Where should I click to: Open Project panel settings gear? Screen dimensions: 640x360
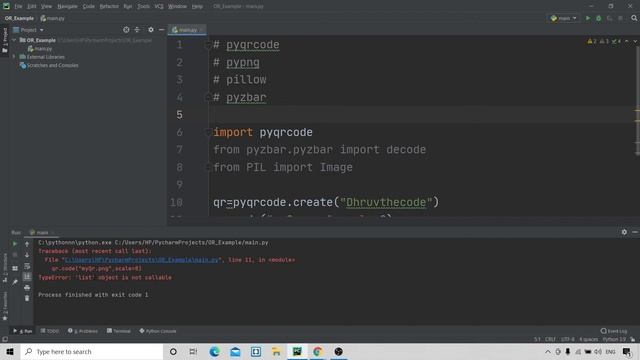coord(151,30)
